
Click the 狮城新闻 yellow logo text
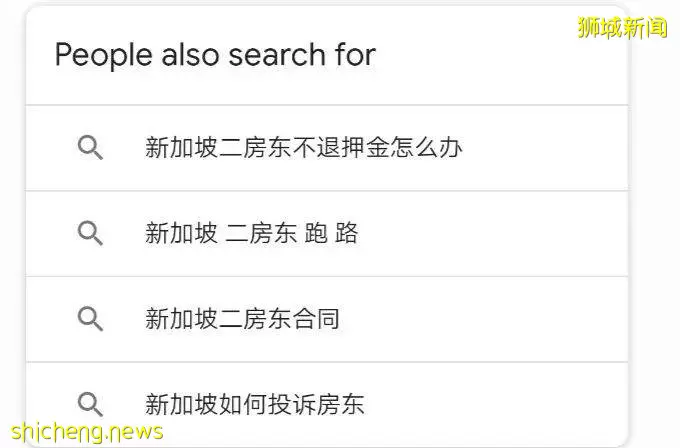[x=622, y=27]
